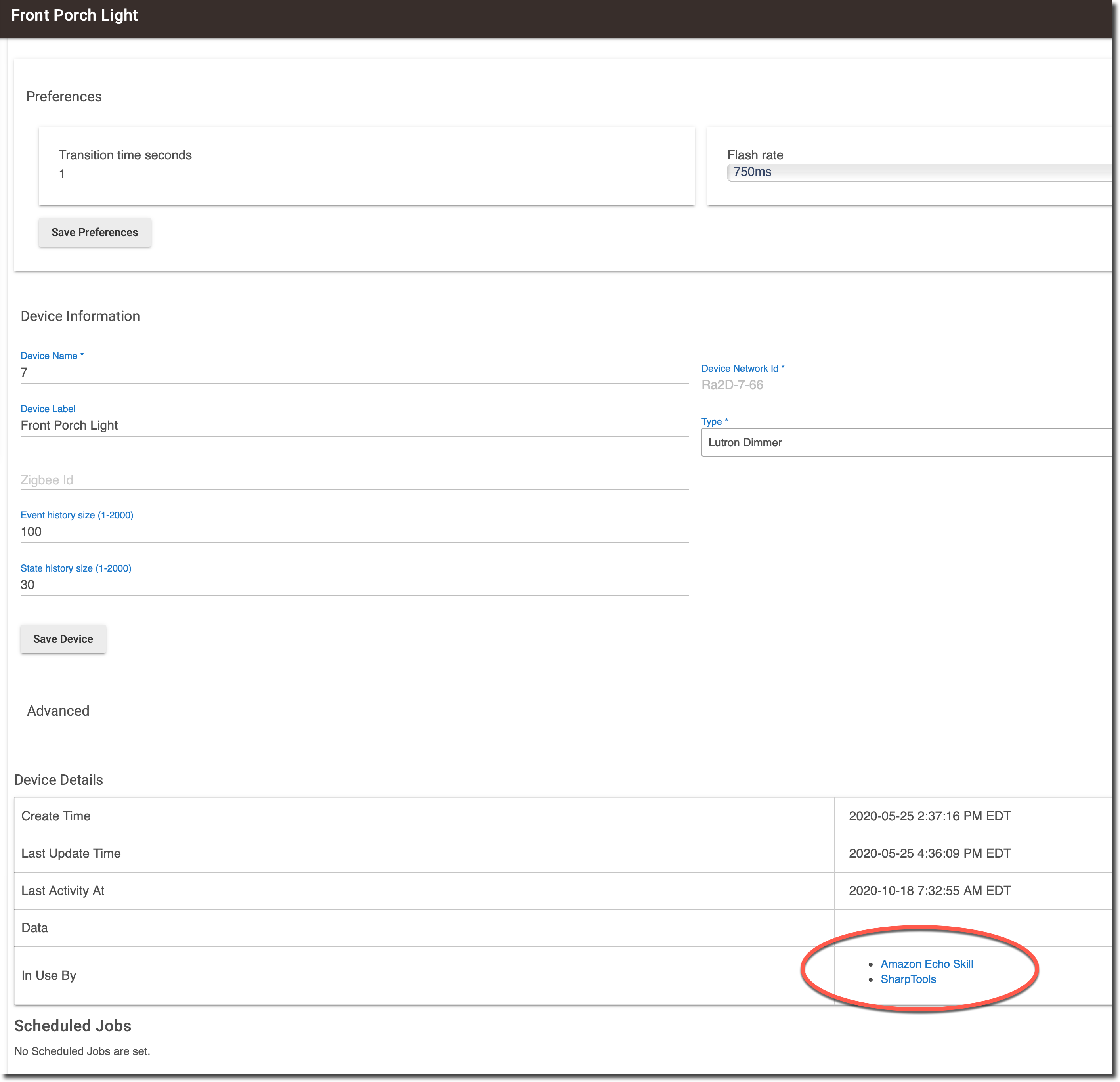Click the Device Name input field
1120x1082 pixels.
354,373
